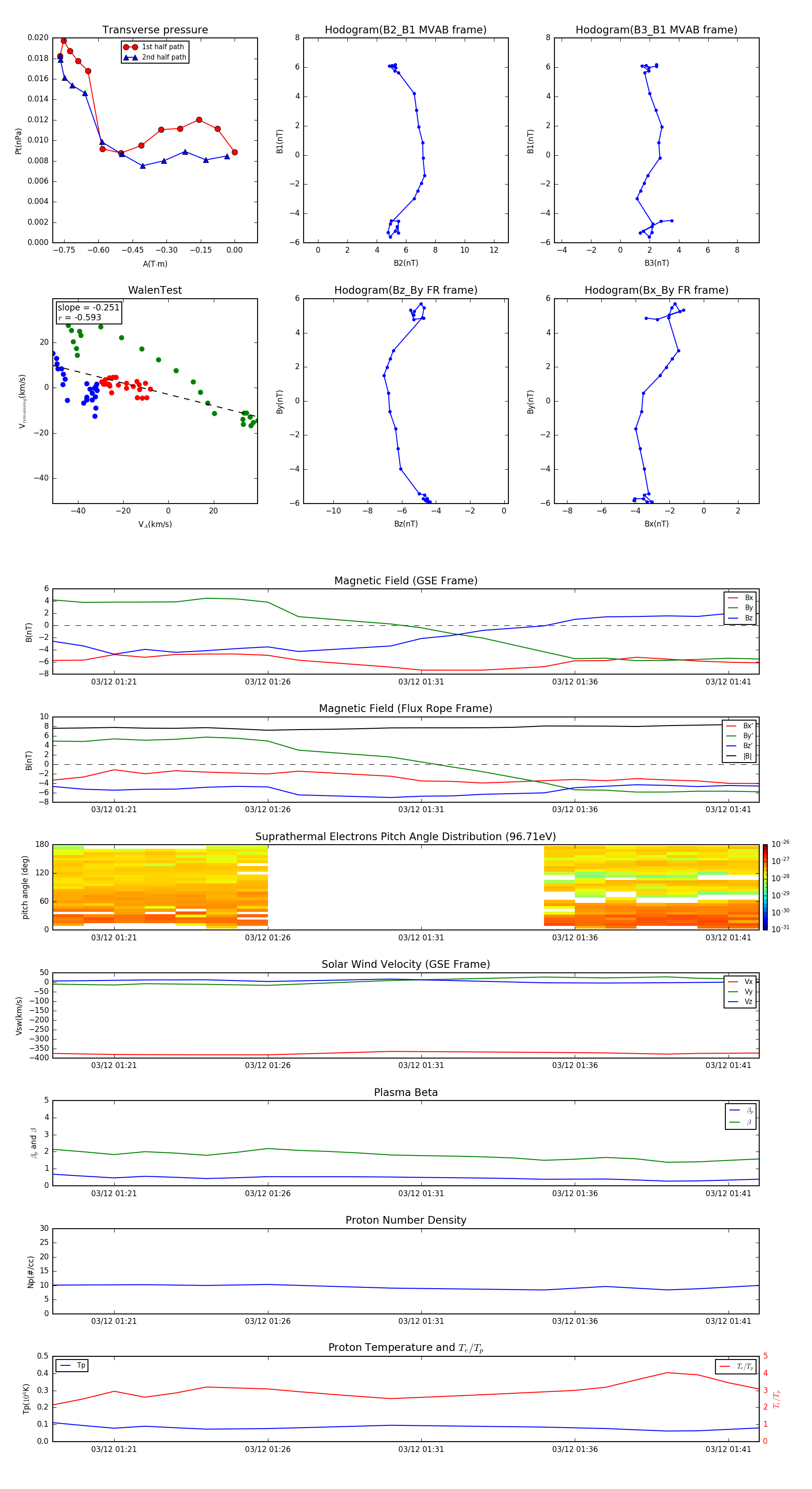The width and height of the screenshot is (812, 1489).
Task: Click "Bx'" in the flux rope legend
Action: 740,726
